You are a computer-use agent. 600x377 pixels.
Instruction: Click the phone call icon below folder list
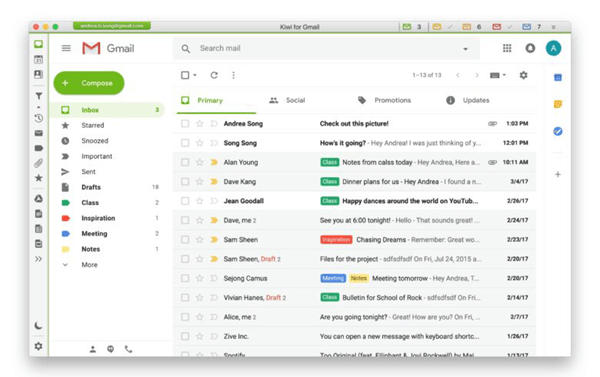point(129,349)
